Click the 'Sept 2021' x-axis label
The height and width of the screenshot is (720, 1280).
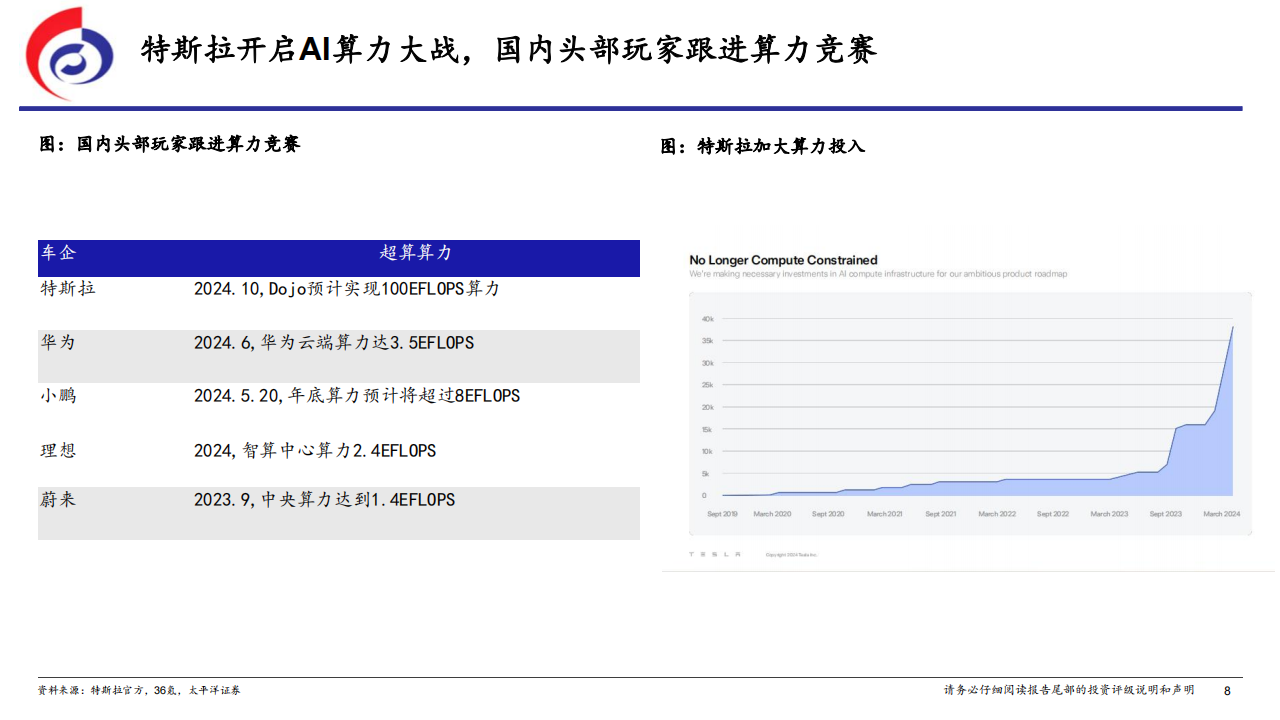(x=941, y=514)
